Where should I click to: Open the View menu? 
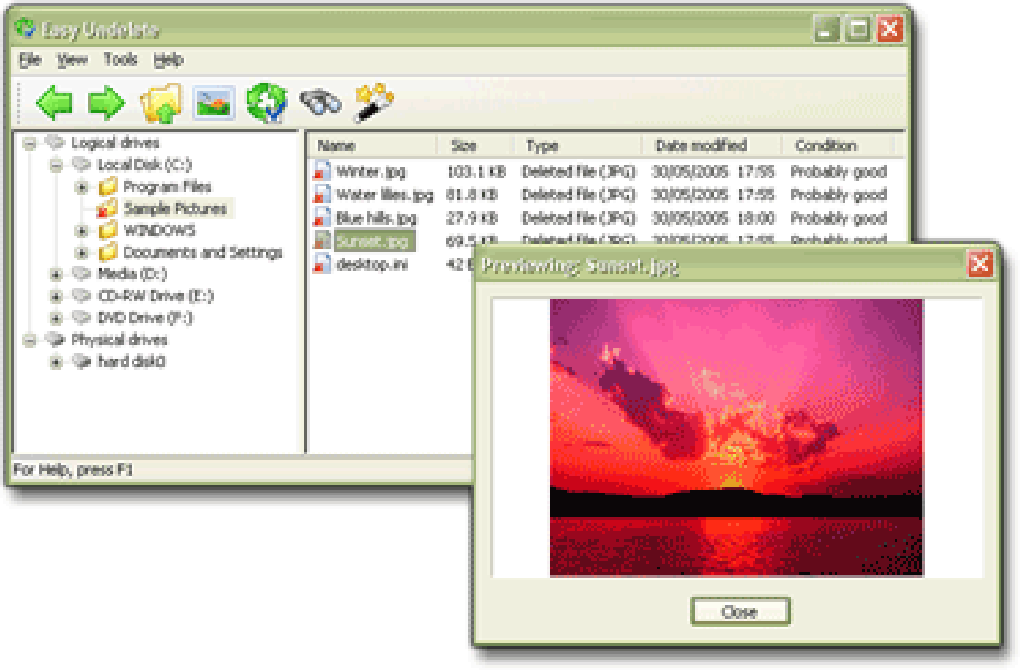point(72,60)
